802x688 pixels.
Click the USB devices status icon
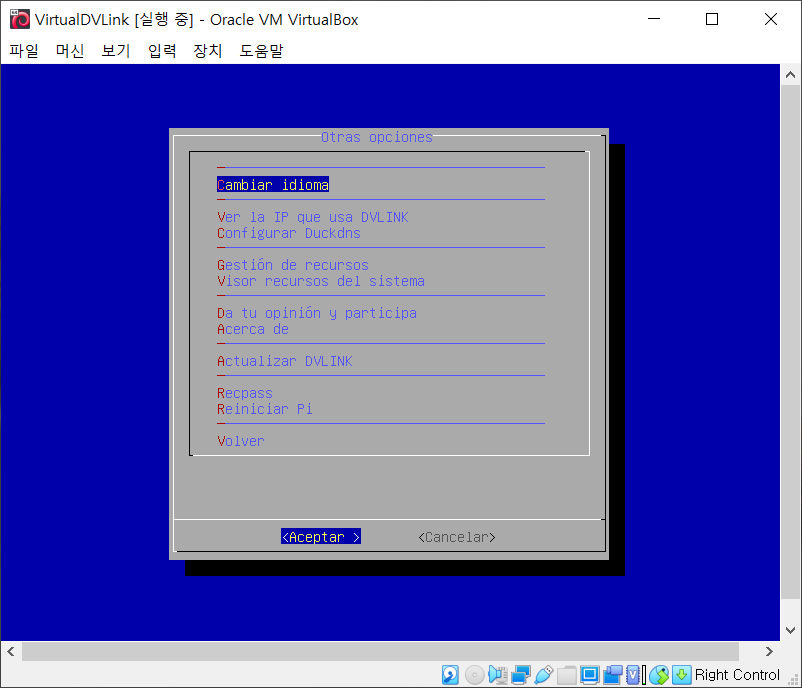point(544,675)
